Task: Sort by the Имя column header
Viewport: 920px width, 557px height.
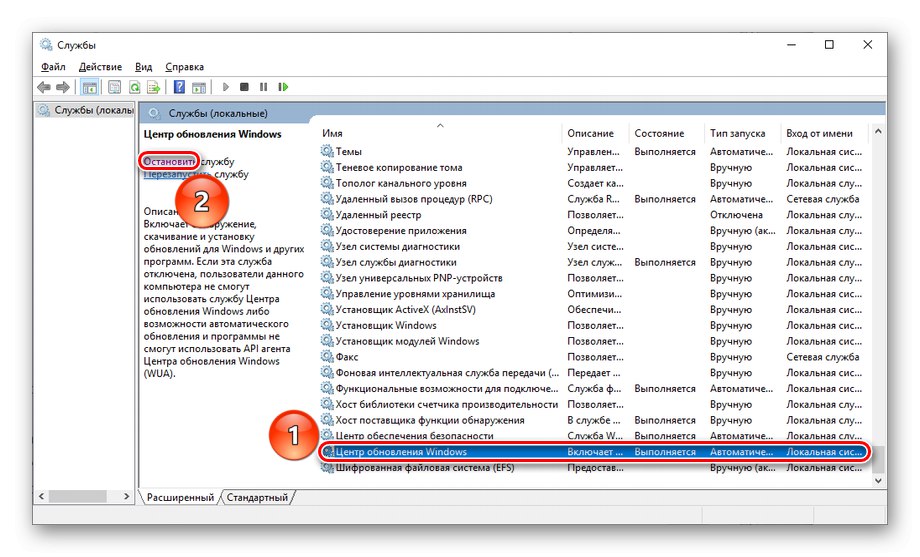Action: [440, 133]
